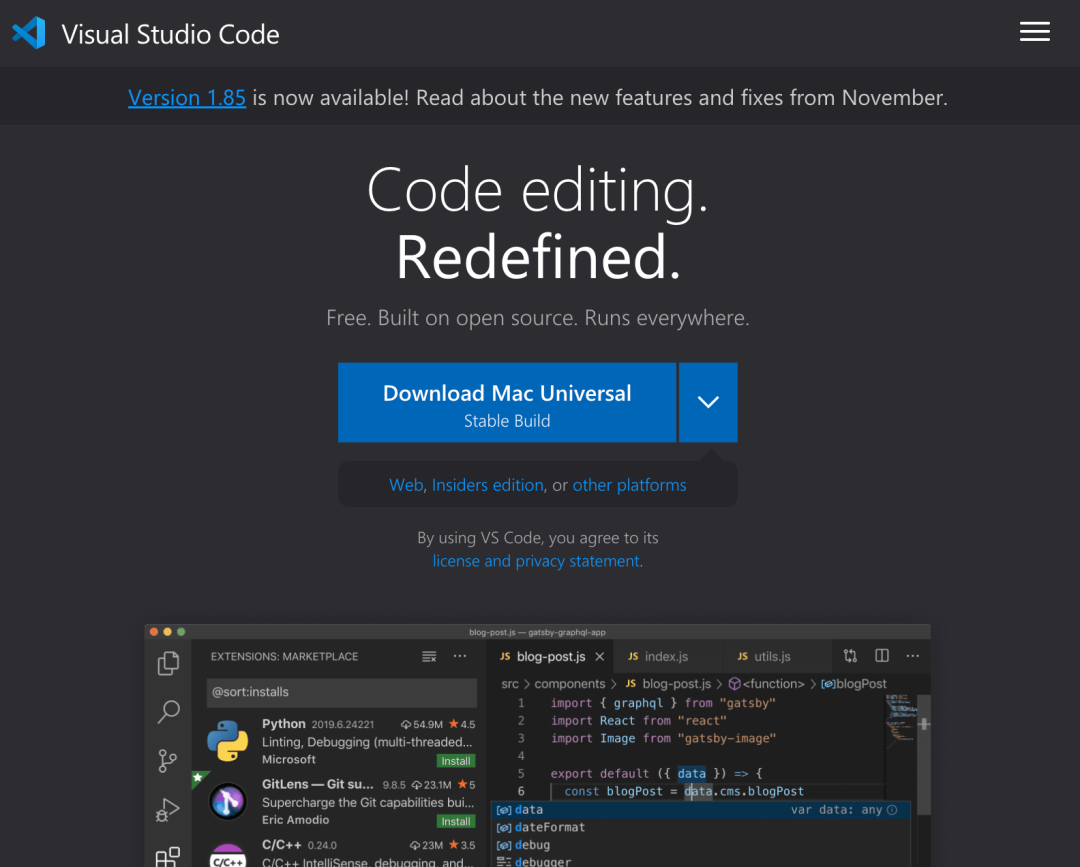
Task: Select the debugger autocomplete suggestion
Action: [x=700, y=861]
